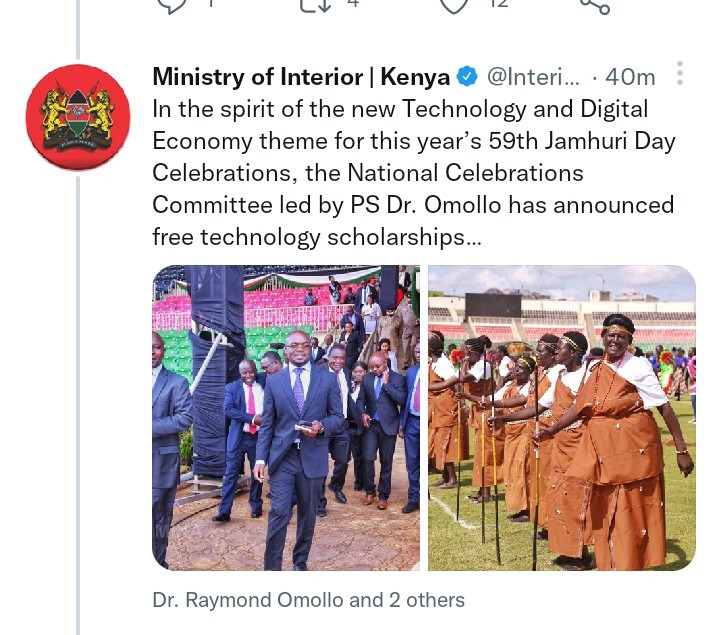Click the reply count 1
The image size is (720, 635).
211,4
